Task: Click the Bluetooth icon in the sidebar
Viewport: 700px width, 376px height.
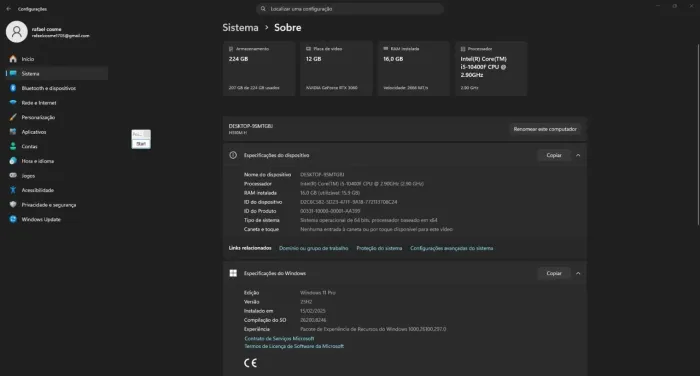Action: tap(13, 88)
